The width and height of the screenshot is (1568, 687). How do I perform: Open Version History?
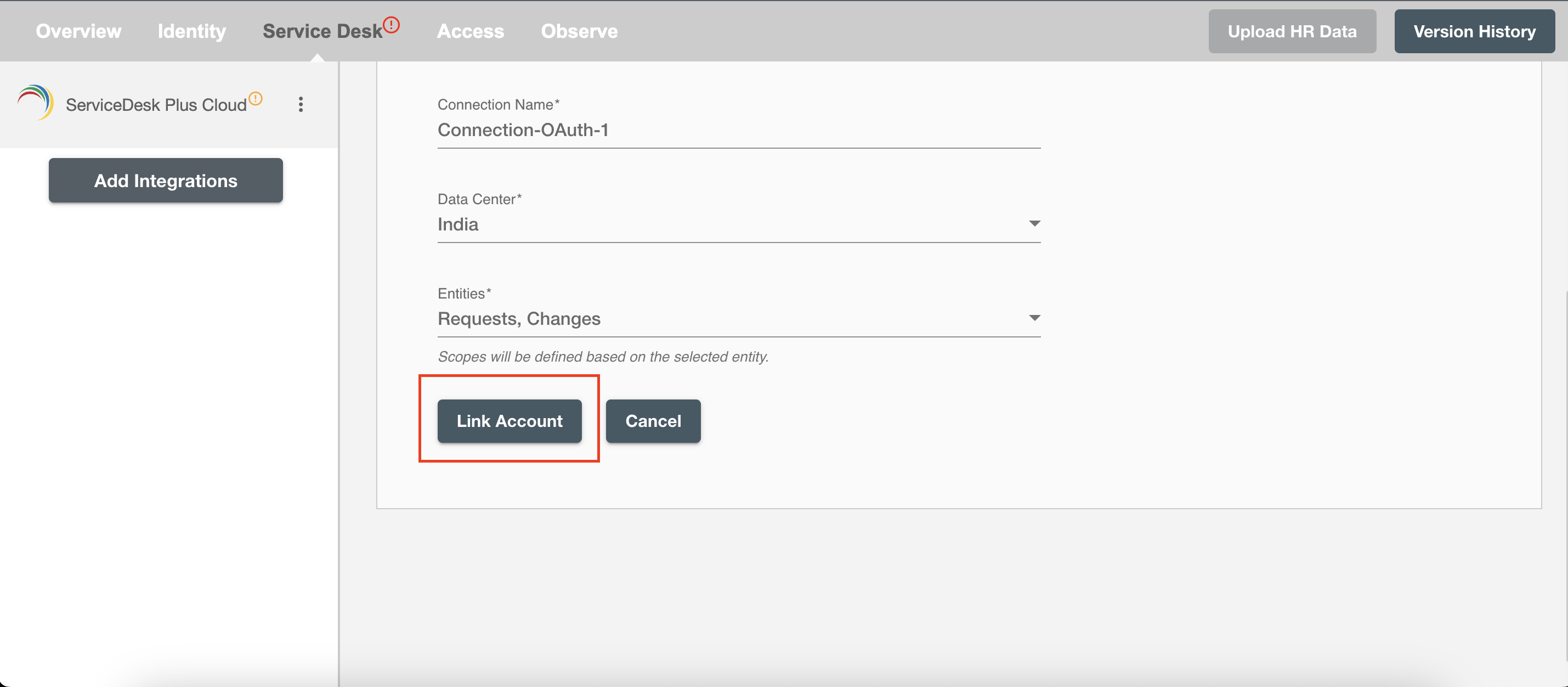[1474, 31]
